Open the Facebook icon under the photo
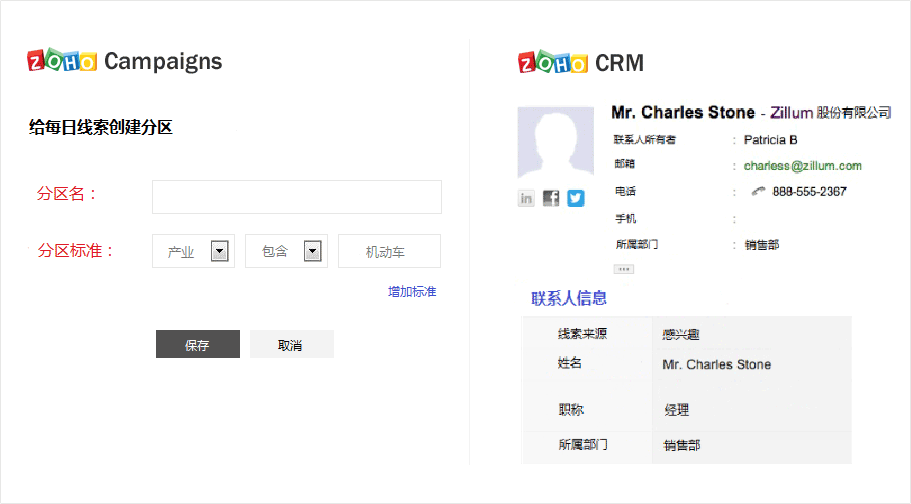 click(x=551, y=199)
